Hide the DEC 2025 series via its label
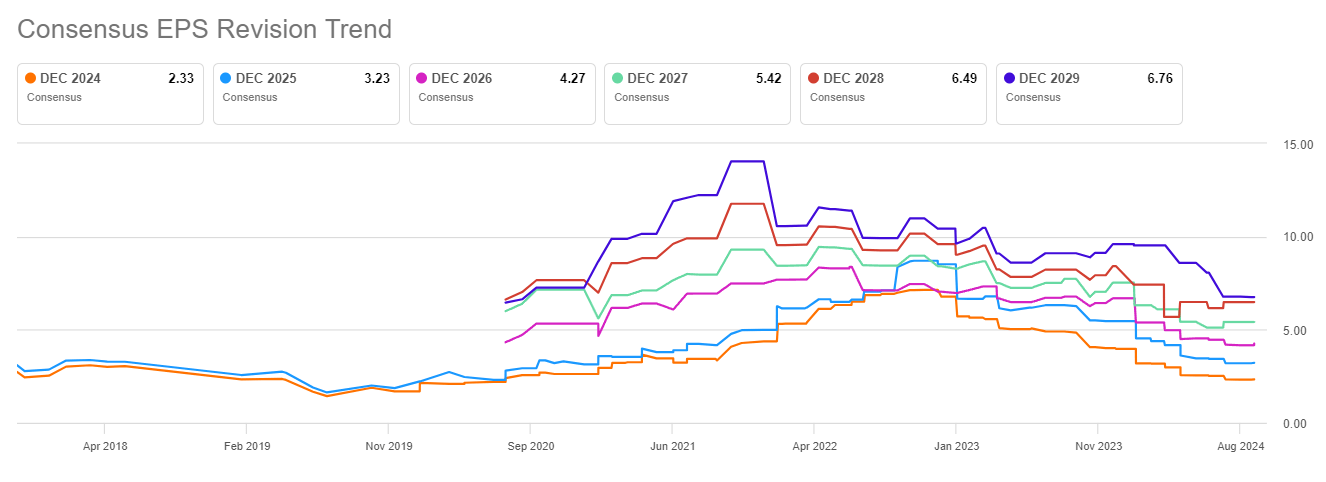The image size is (1326, 482). coord(266,78)
